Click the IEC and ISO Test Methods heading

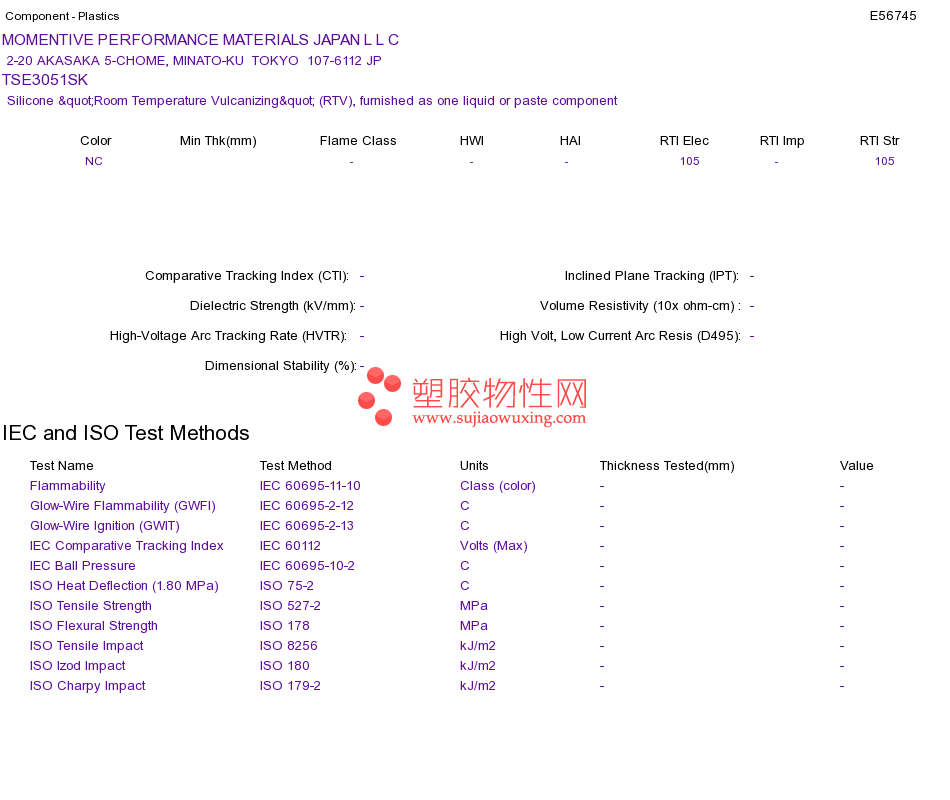tap(126, 433)
